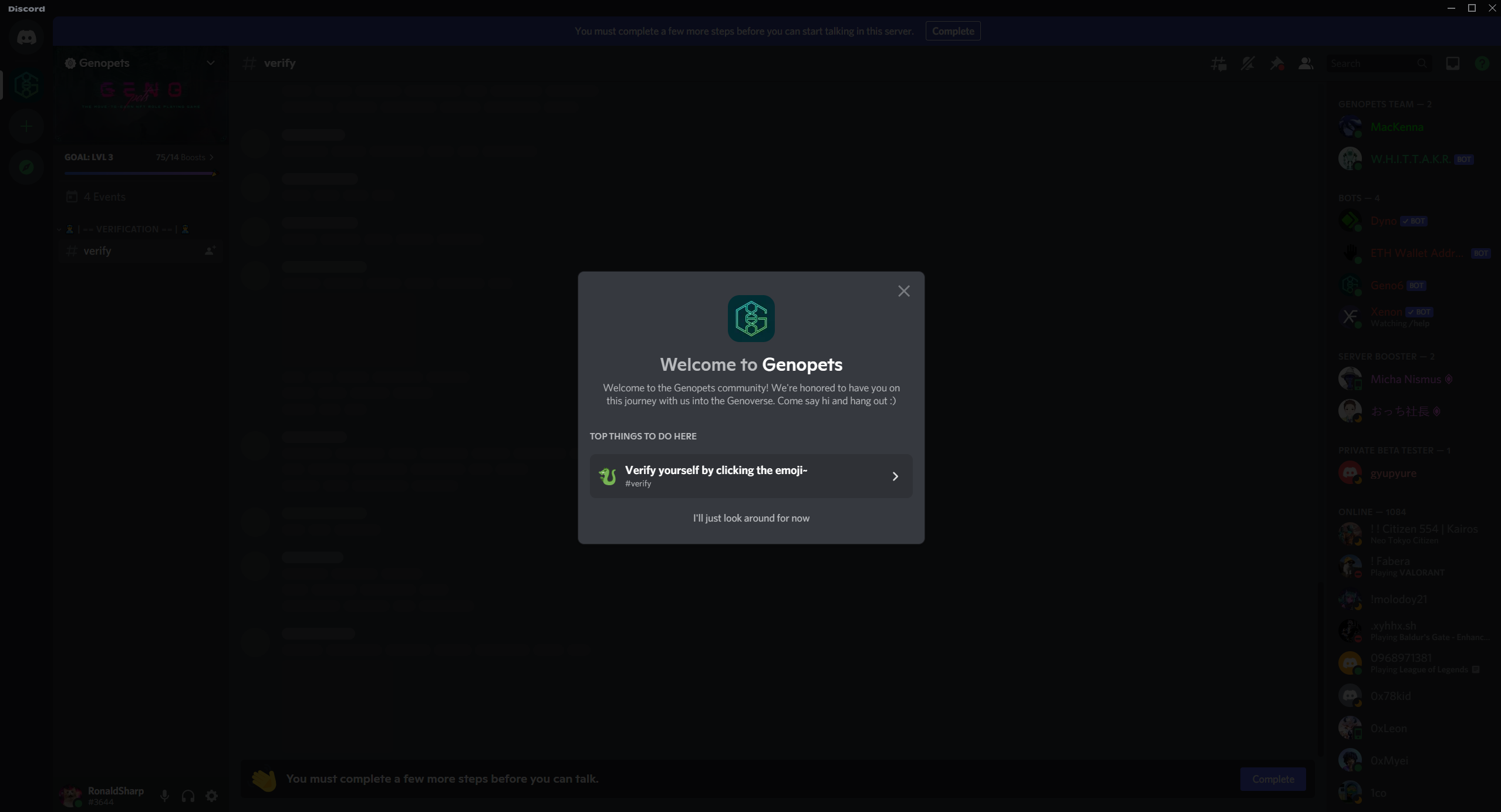Viewport: 1501px width, 812px height.
Task: Open Explore Public Servers compass icon
Action: pyautogui.click(x=26, y=167)
